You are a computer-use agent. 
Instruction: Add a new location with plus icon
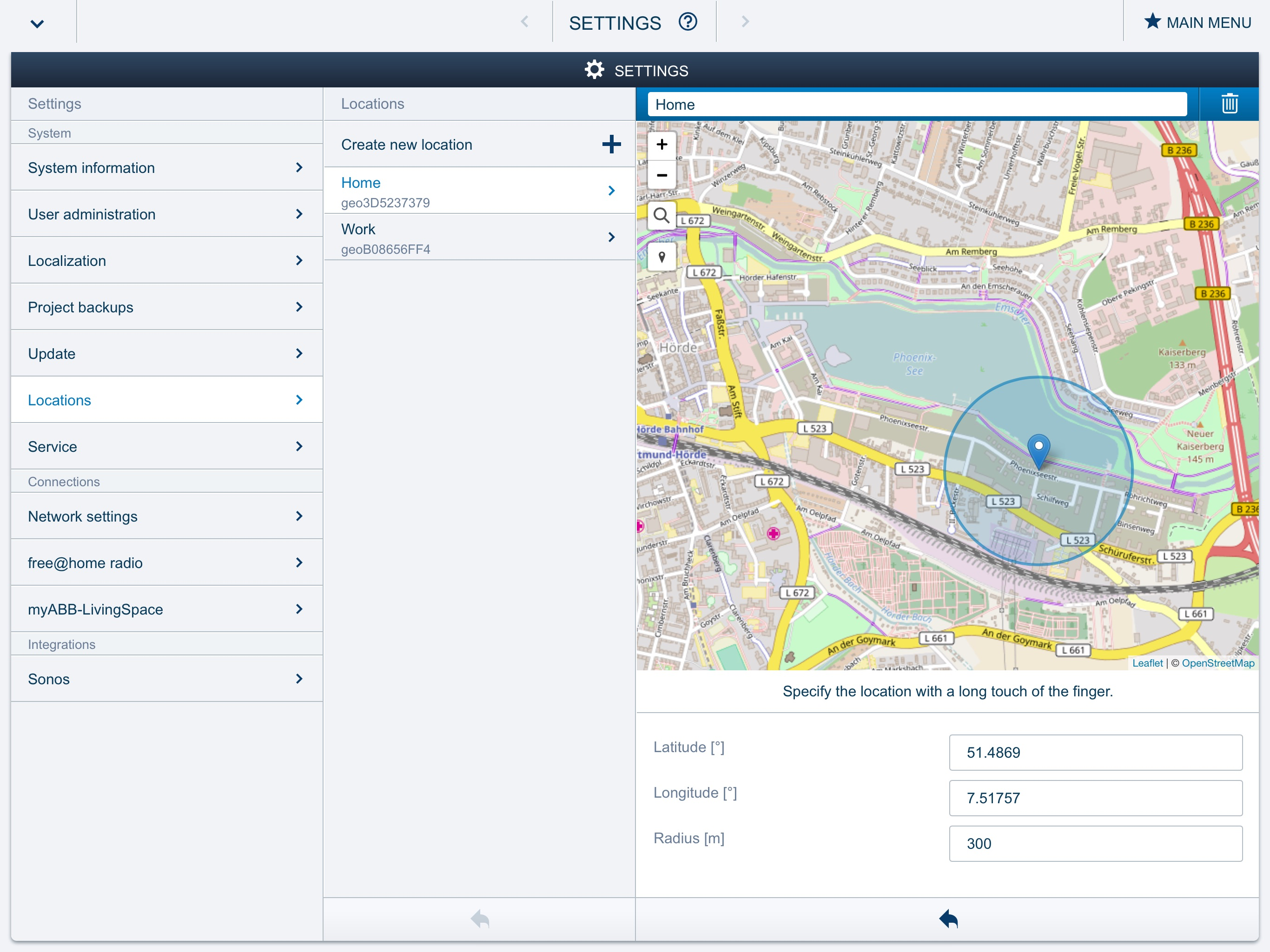(x=611, y=144)
